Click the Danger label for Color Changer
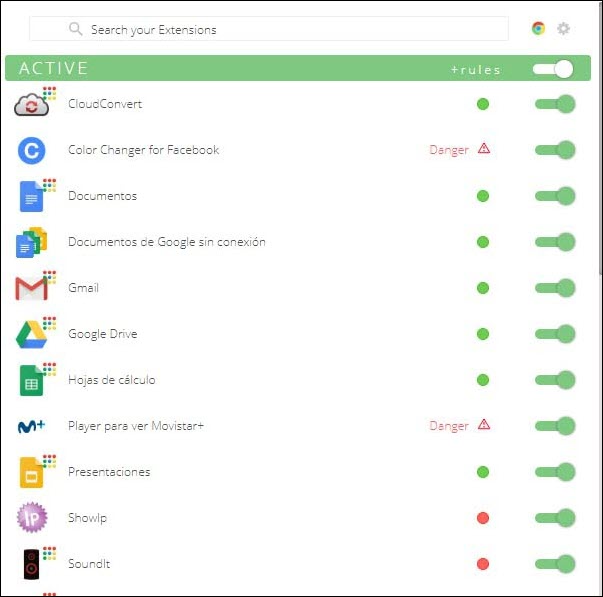The height and width of the screenshot is (597, 603). (x=449, y=150)
